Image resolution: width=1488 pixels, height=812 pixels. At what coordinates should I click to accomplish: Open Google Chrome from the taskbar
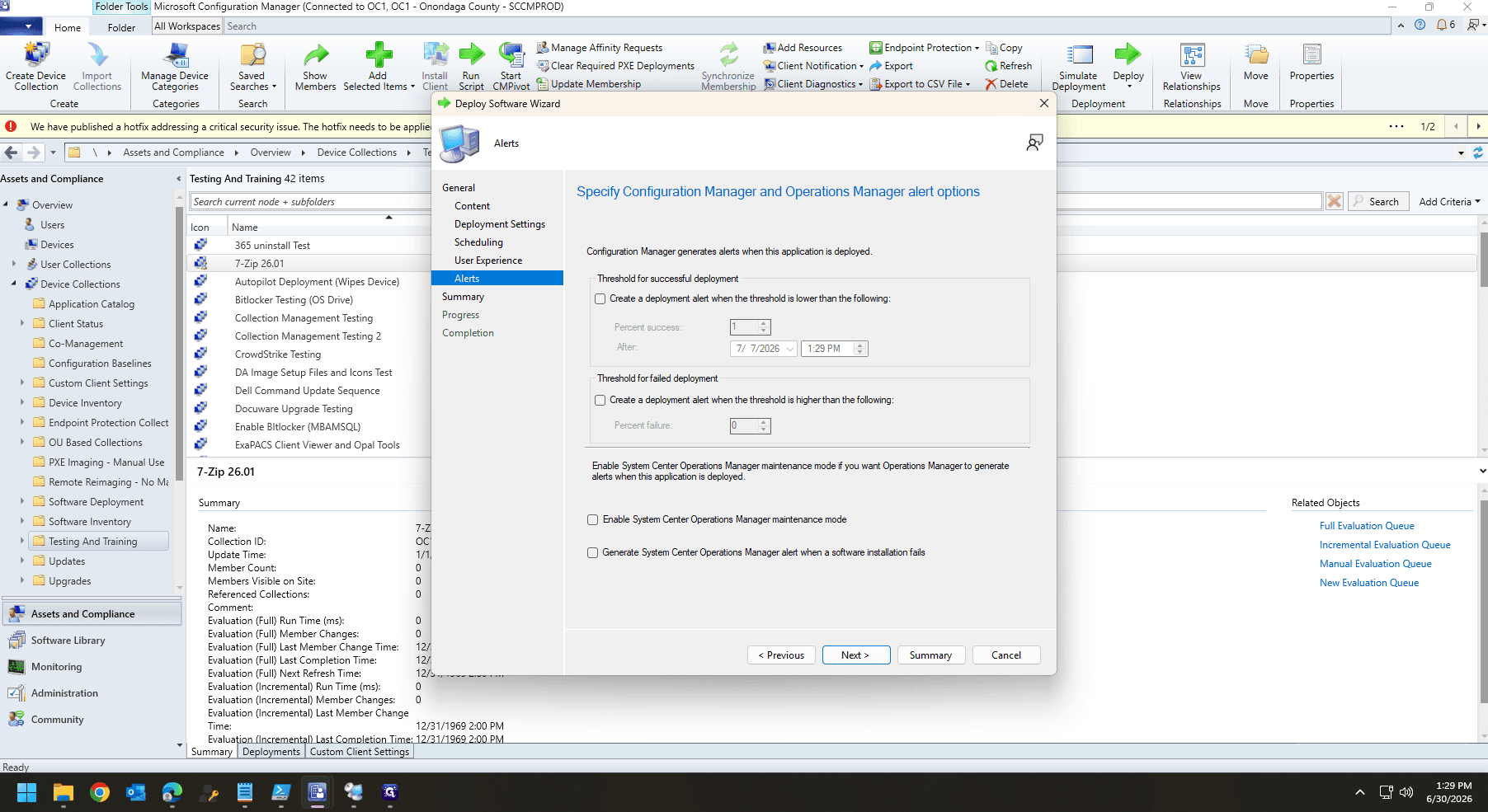tap(100, 792)
